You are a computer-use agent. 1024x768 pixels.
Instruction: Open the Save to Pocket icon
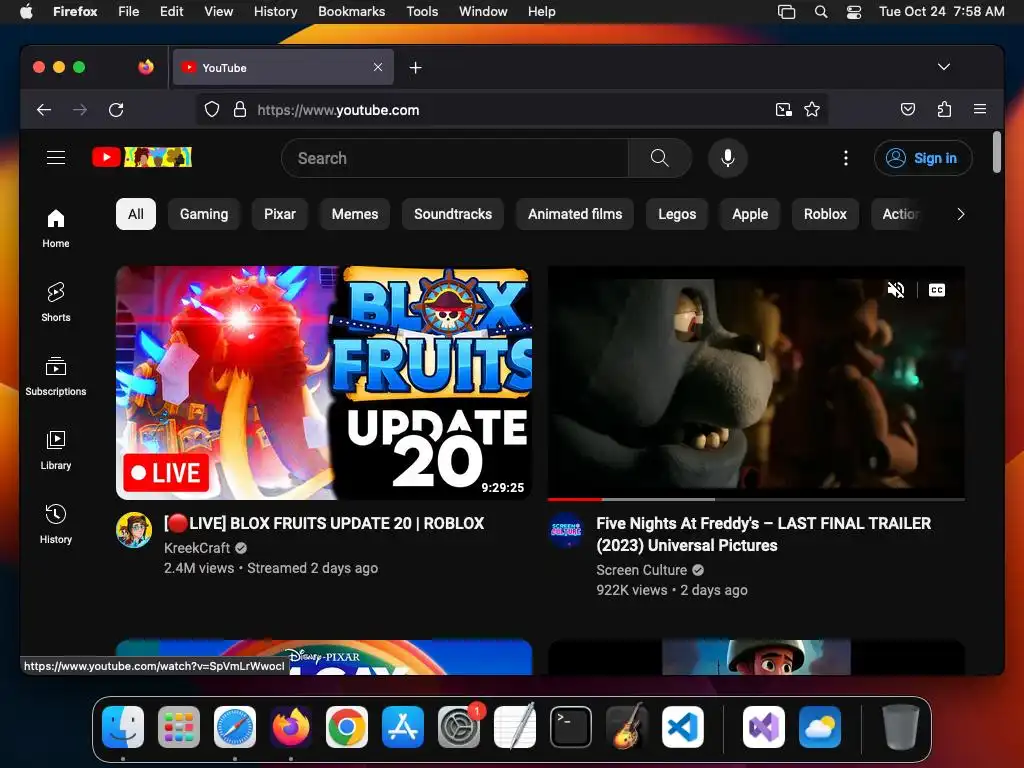point(908,110)
